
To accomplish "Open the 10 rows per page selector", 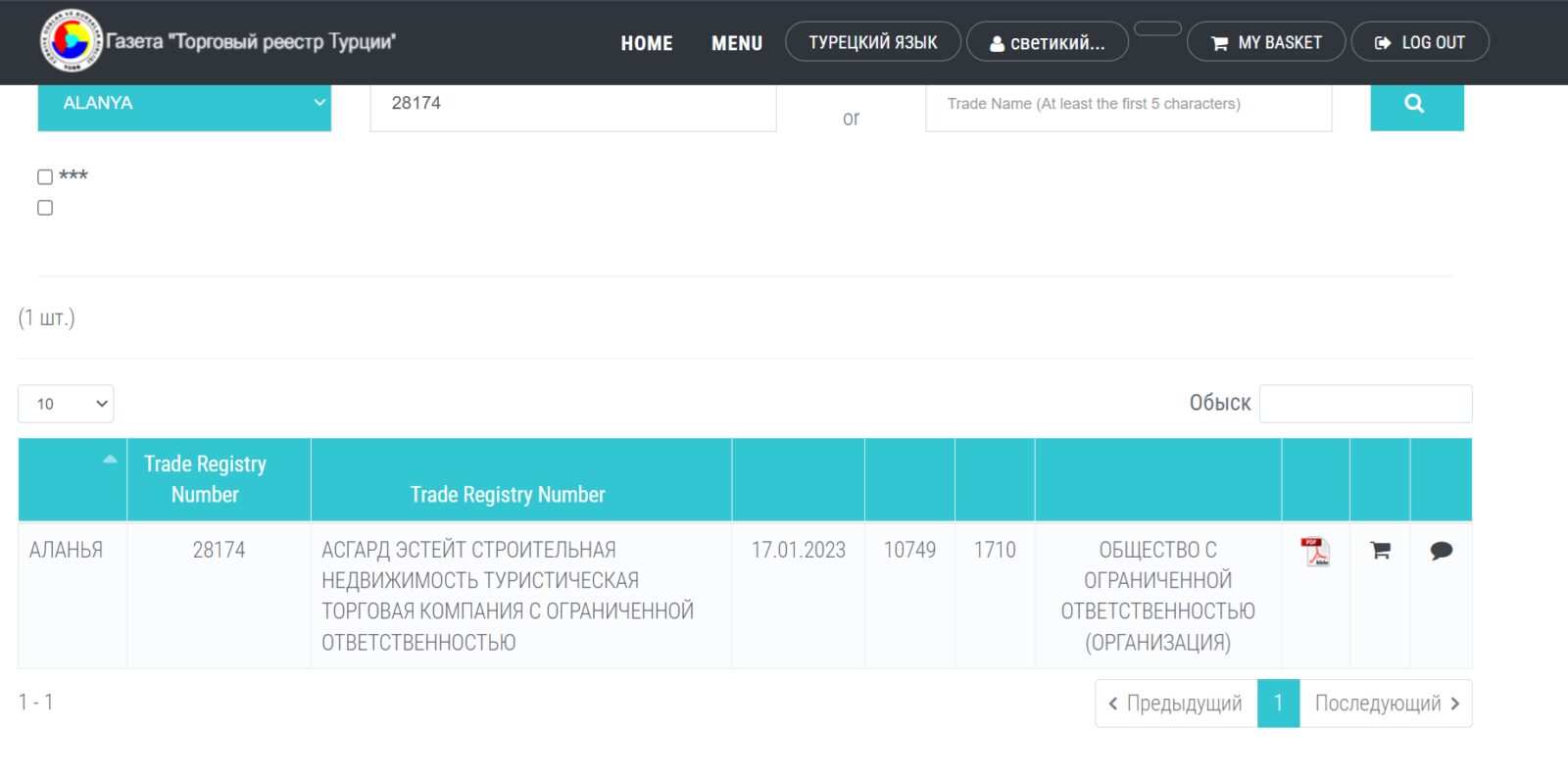I will pos(66,404).
